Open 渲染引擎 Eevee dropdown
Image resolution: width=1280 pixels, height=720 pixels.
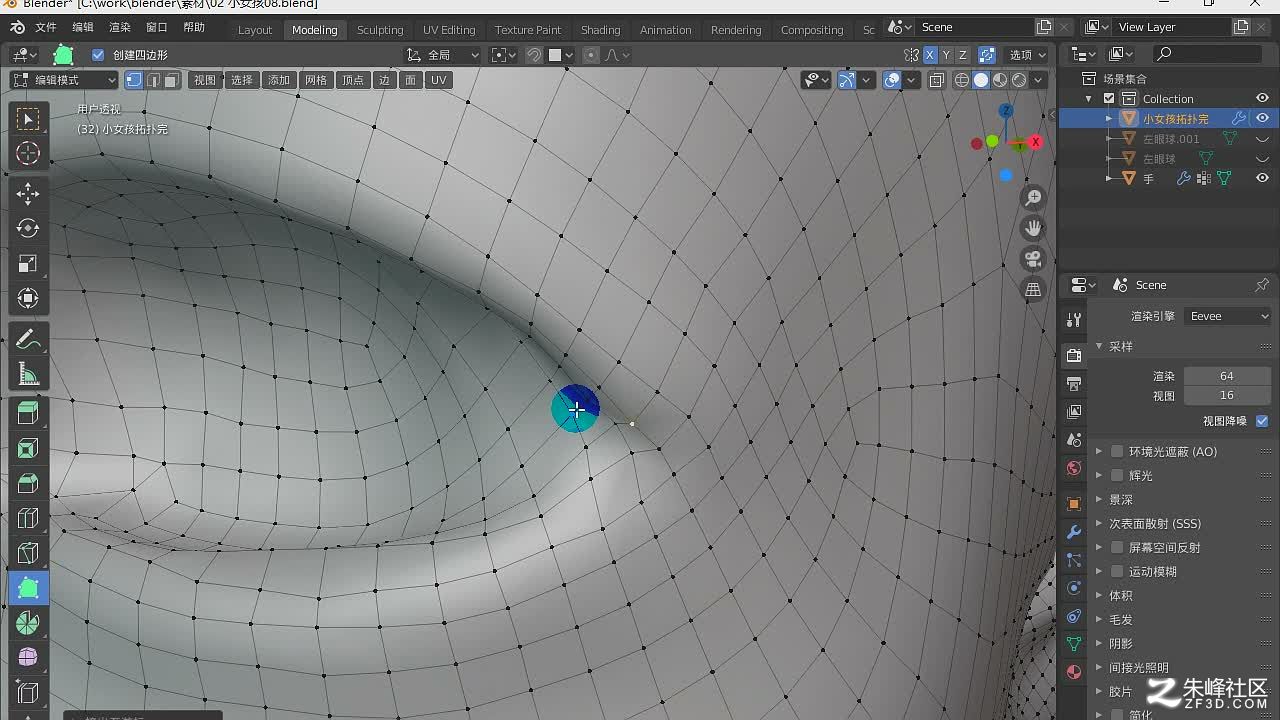tap(1228, 316)
